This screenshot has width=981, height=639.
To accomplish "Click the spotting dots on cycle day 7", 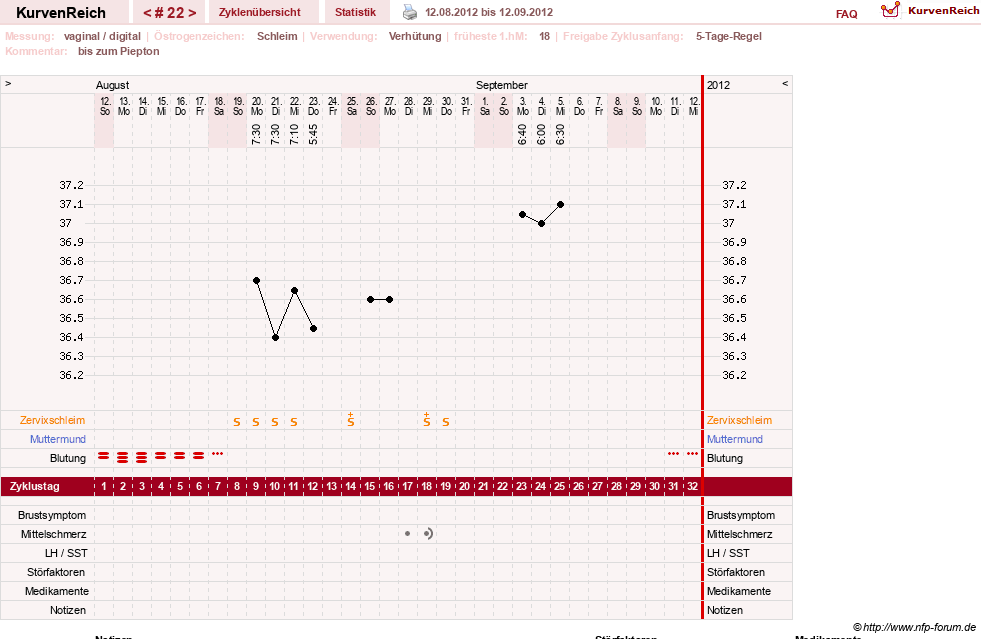I will coord(218,453).
